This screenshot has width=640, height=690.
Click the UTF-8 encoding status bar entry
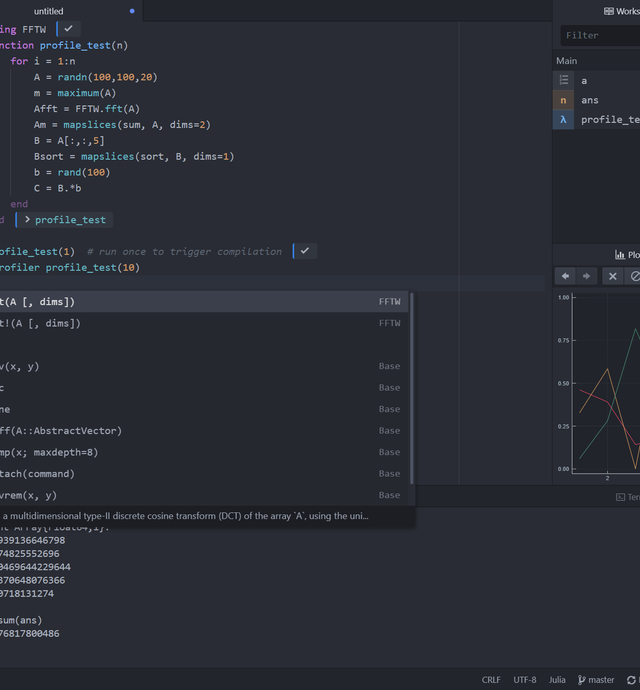click(x=525, y=680)
